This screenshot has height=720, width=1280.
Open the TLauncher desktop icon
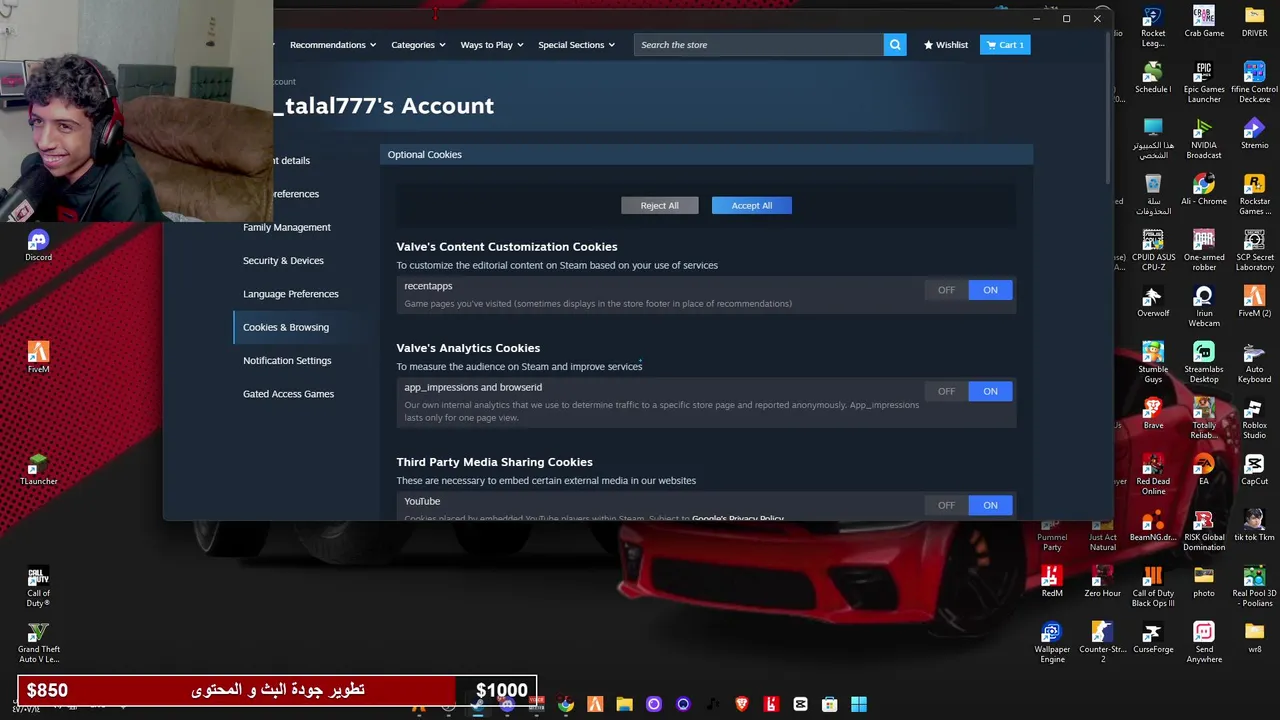(x=38, y=470)
